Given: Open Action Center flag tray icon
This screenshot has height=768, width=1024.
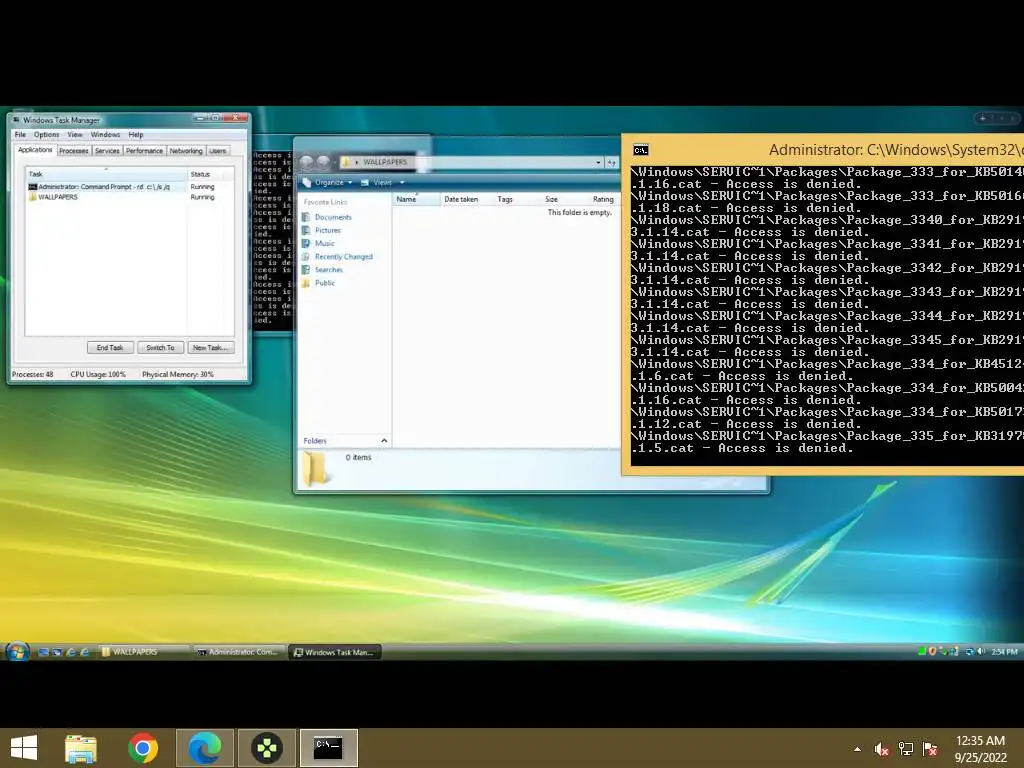Looking at the screenshot, I should tap(930, 749).
